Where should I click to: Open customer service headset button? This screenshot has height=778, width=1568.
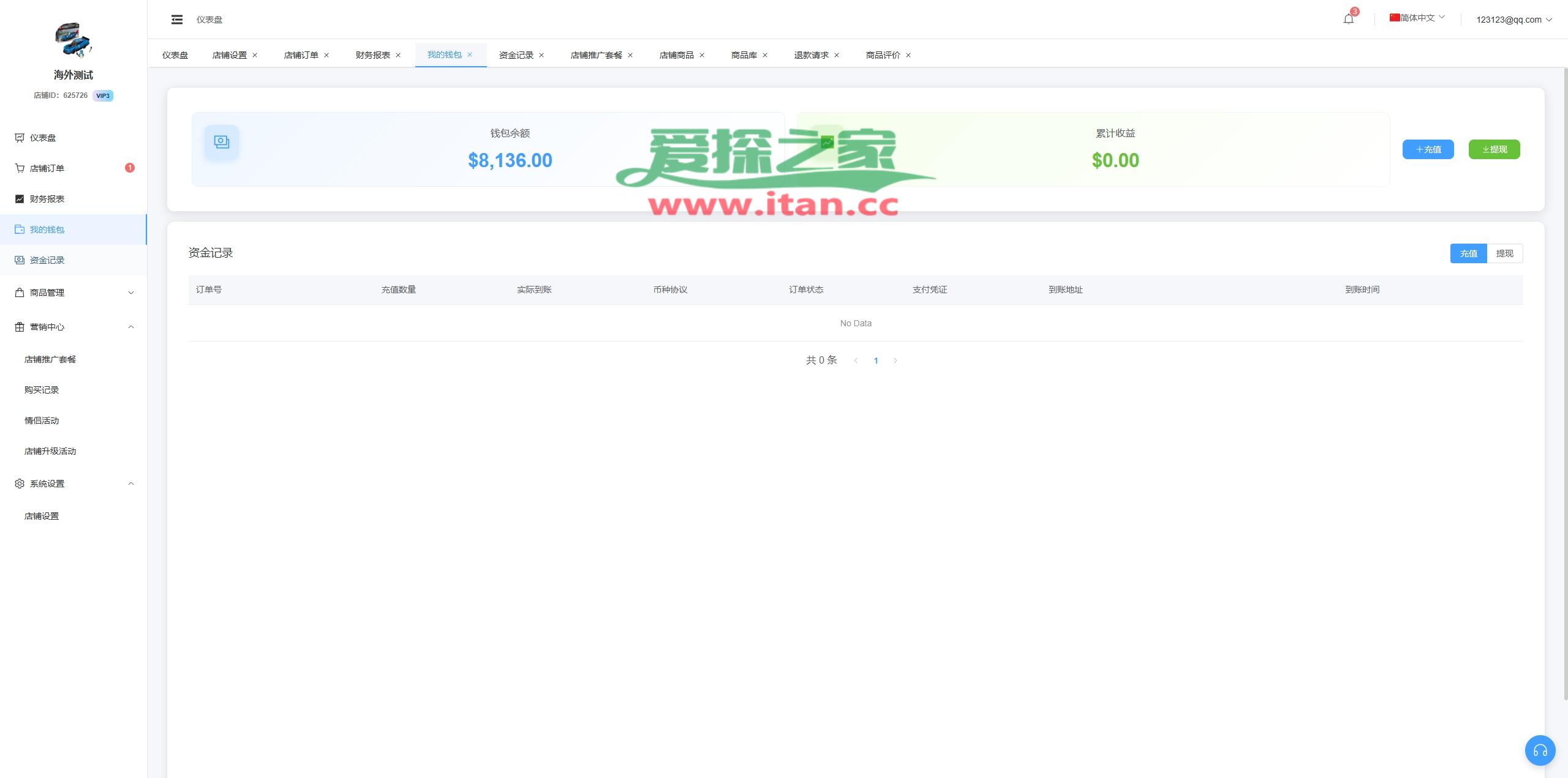click(x=1540, y=750)
